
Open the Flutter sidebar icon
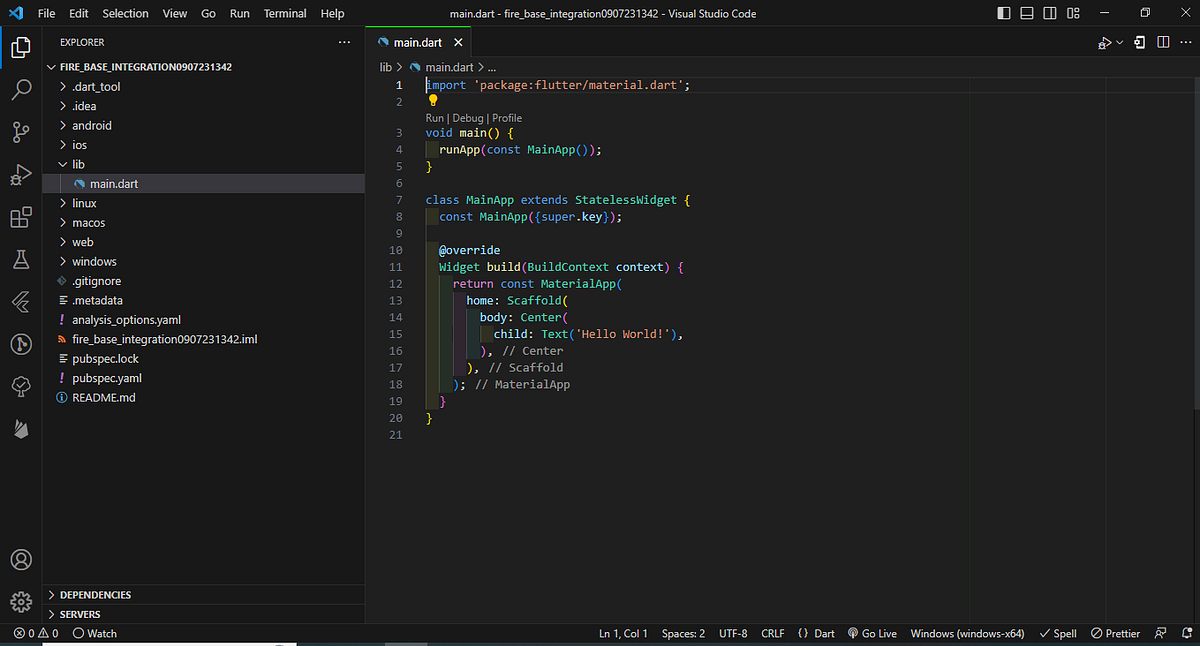coord(21,302)
